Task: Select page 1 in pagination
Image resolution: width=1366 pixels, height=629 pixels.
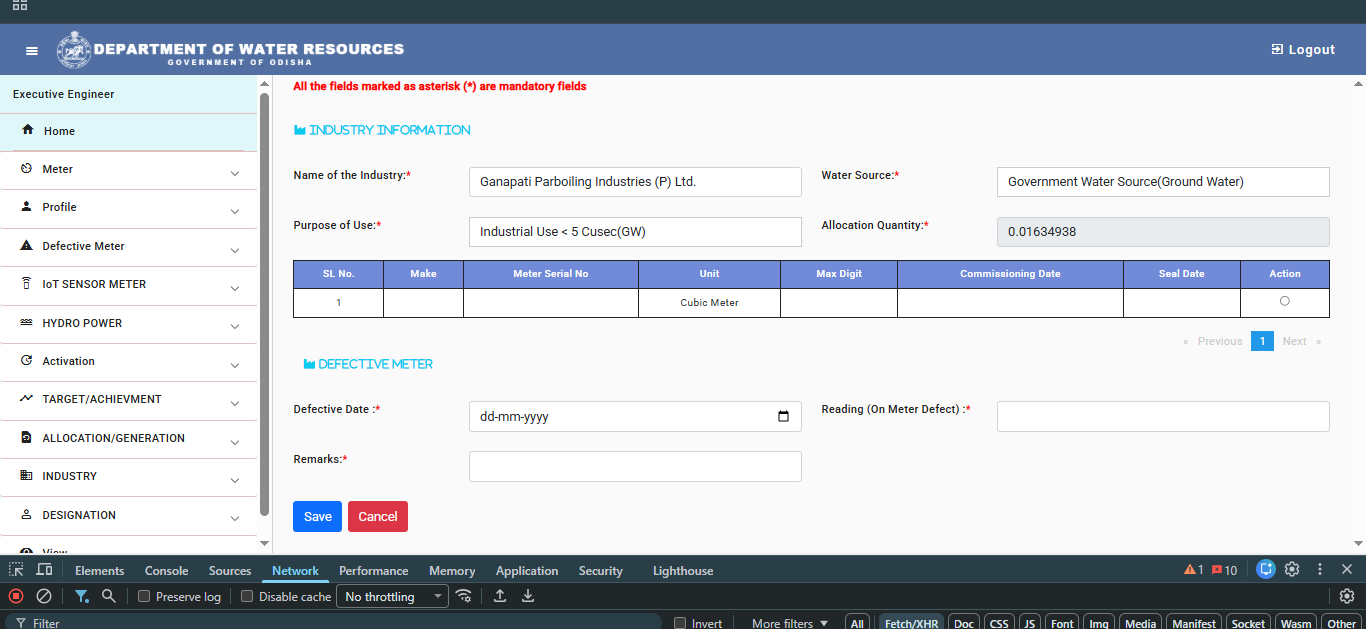Action: pyautogui.click(x=1262, y=341)
